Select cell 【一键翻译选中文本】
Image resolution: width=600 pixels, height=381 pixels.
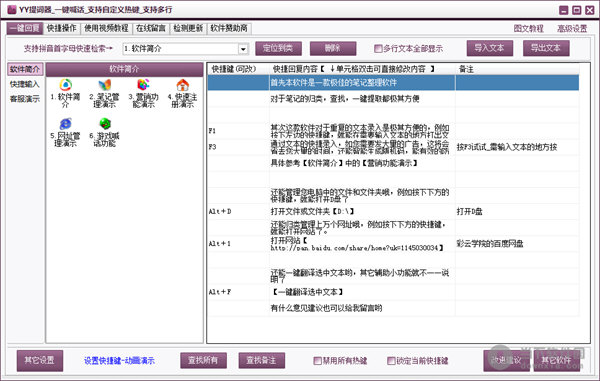(362, 292)
